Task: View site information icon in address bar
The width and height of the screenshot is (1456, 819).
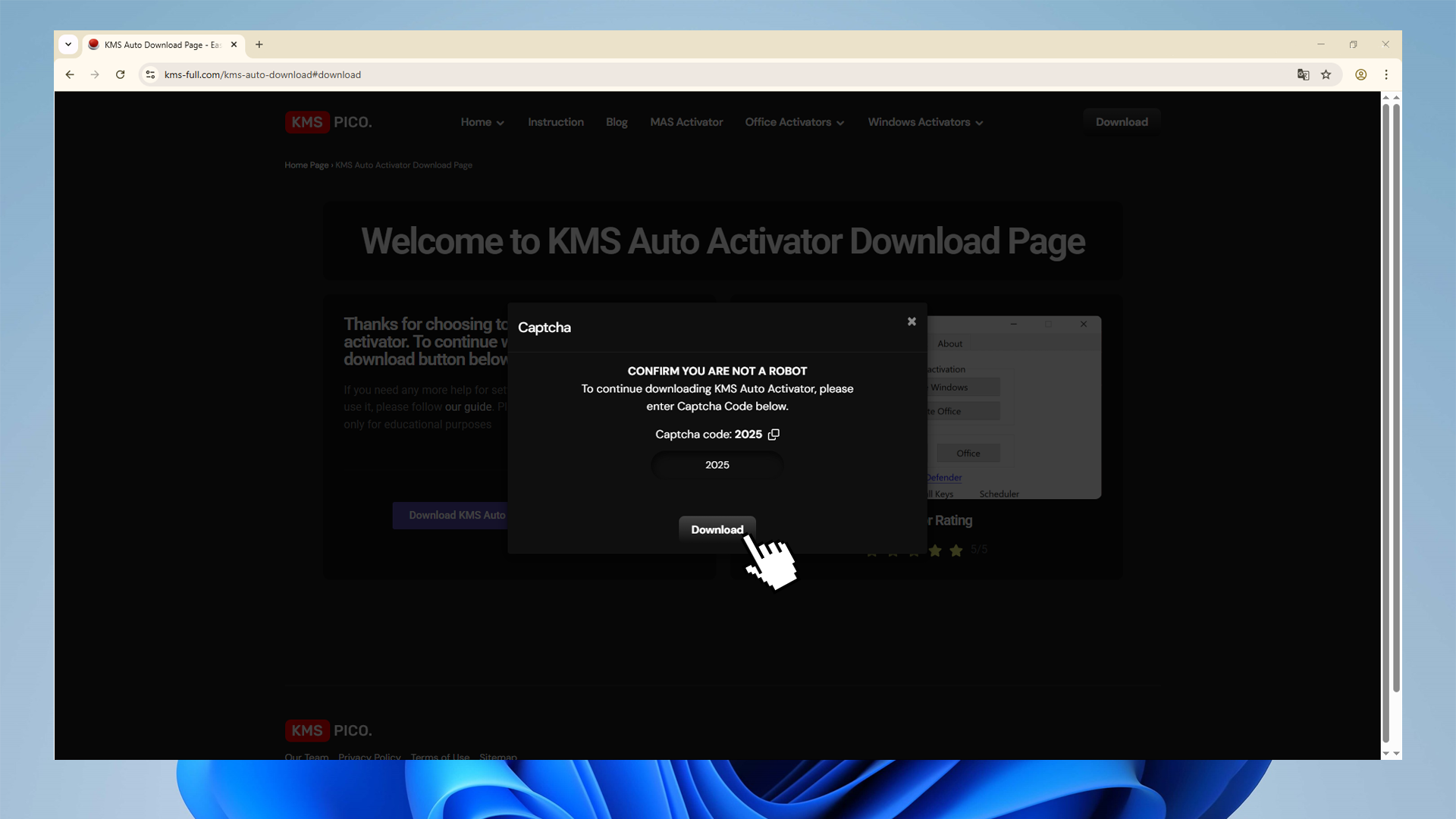Action: tap(150, 74)
